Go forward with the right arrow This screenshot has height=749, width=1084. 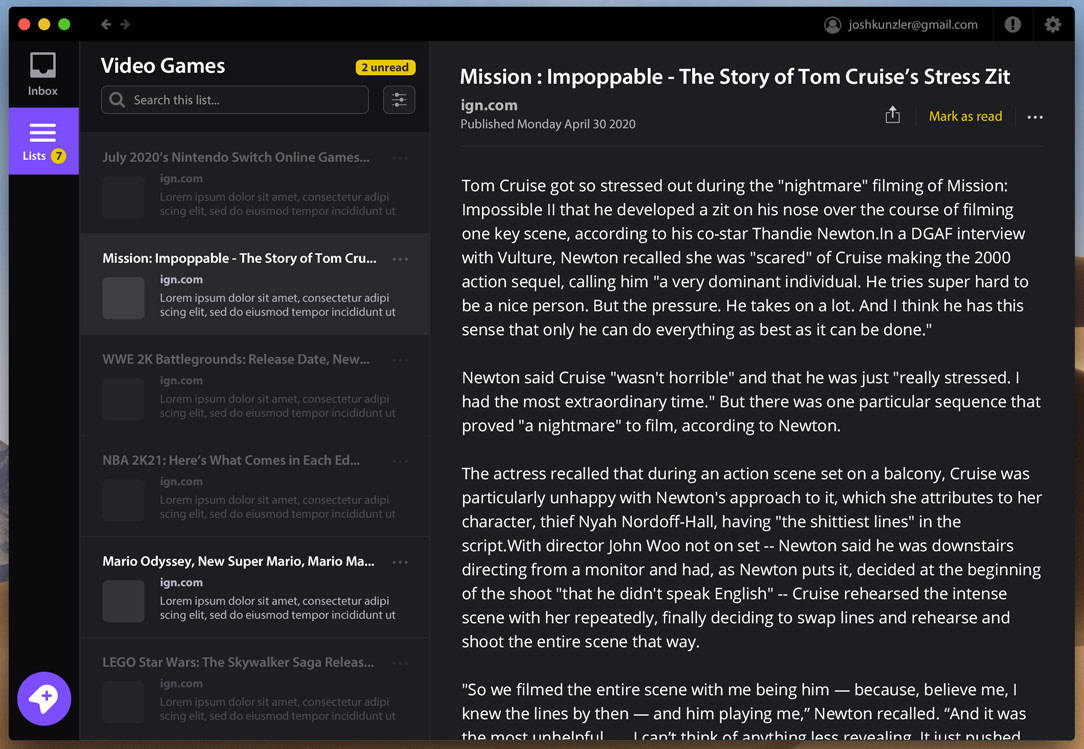[x=125, y=24]
